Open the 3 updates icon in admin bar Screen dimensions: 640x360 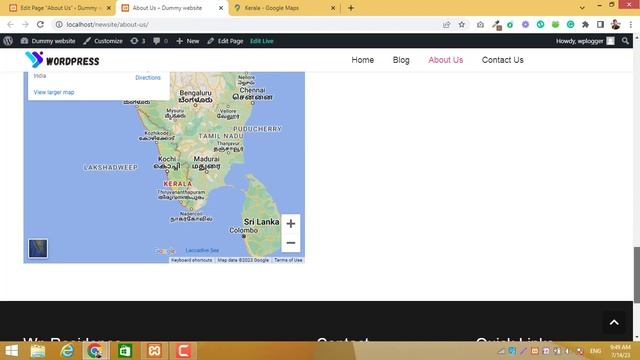pyautogui.click(x=138, y=41)
